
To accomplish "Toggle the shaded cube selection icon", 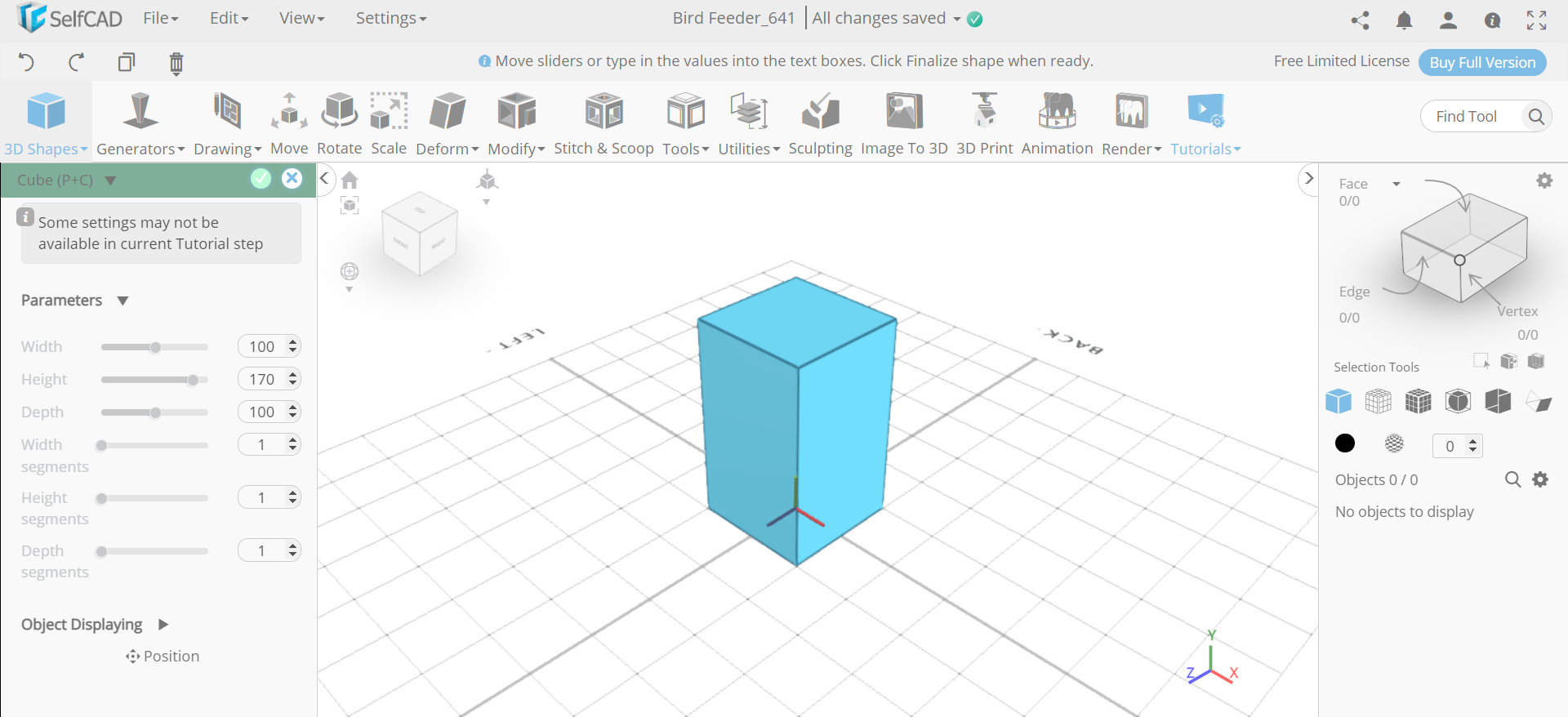I will pos(1498,401).
